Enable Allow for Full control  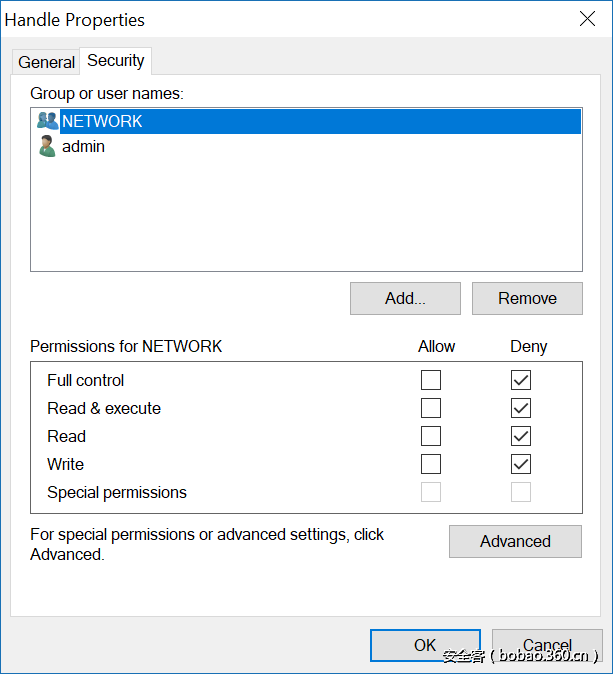[x=431, y=380]
